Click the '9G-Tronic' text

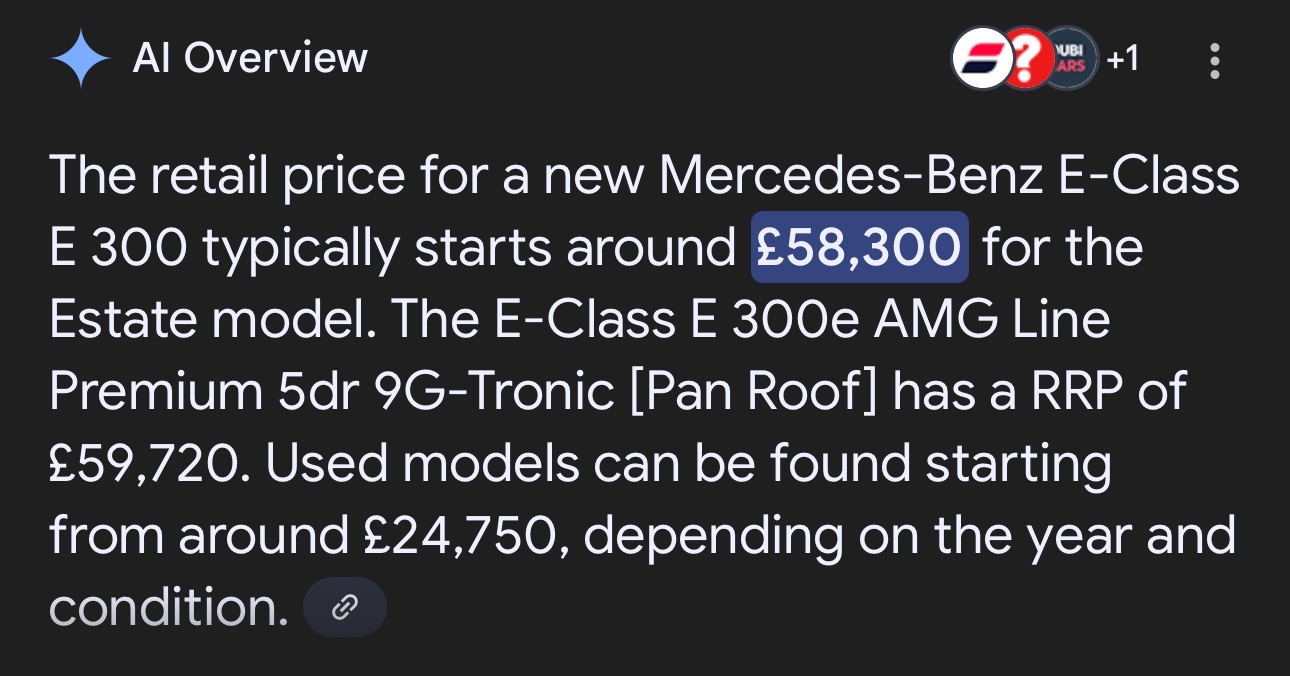(x=492, y=393)
